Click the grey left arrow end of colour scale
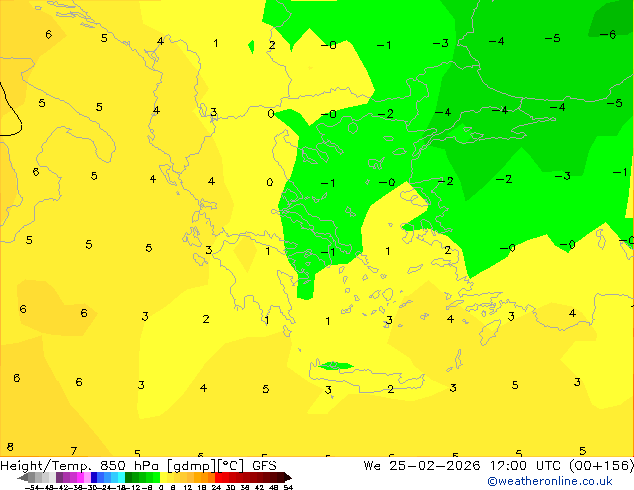The image size is (634, 490). tap(23, 477)
